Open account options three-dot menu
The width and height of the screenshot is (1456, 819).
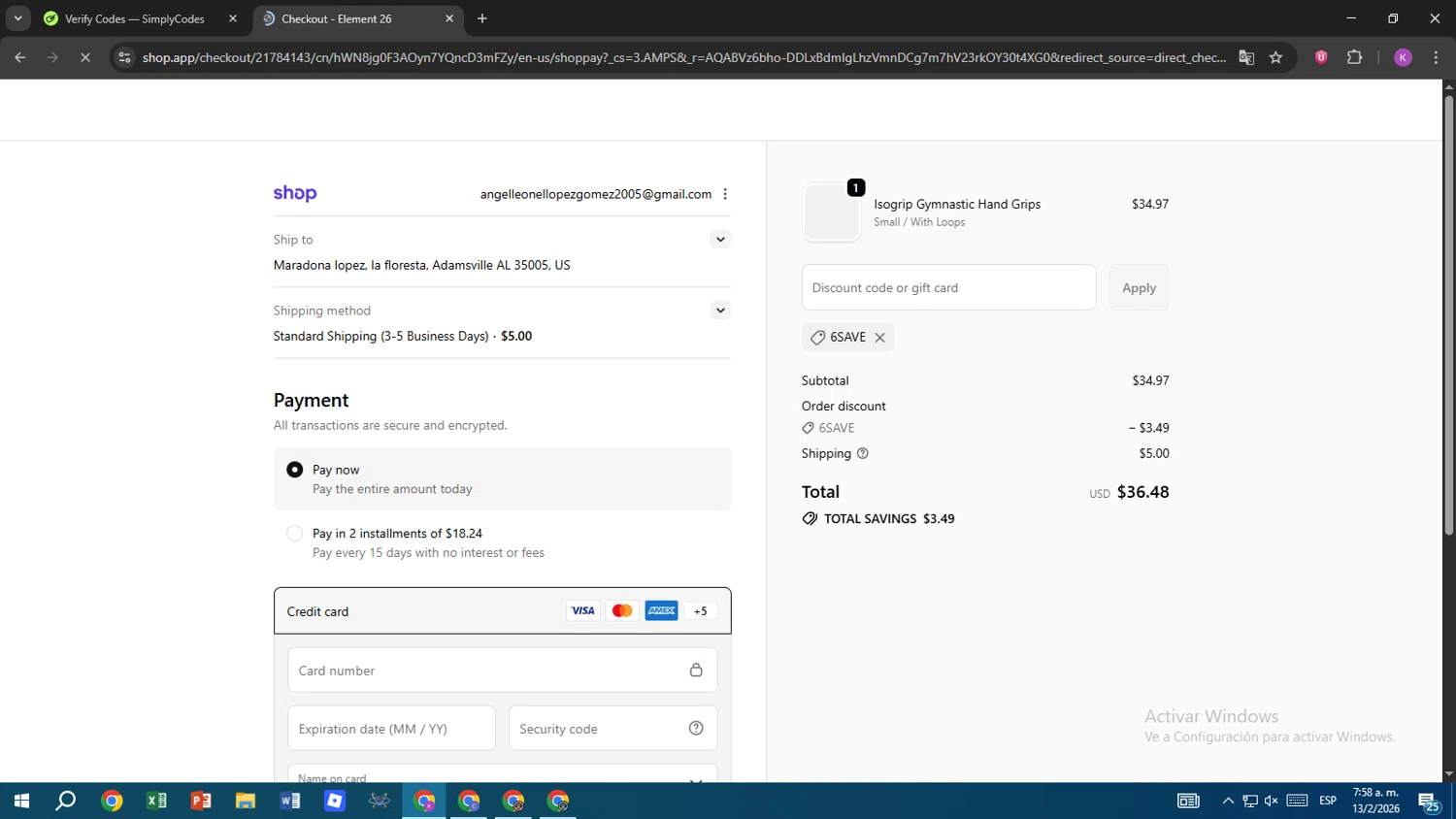(725, 194)
